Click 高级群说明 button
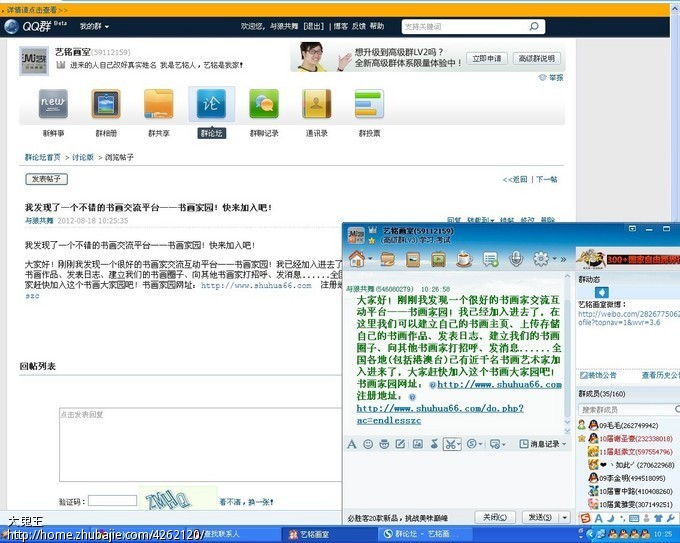This screenshot has height=543, width=680. (x=537, y=59)
